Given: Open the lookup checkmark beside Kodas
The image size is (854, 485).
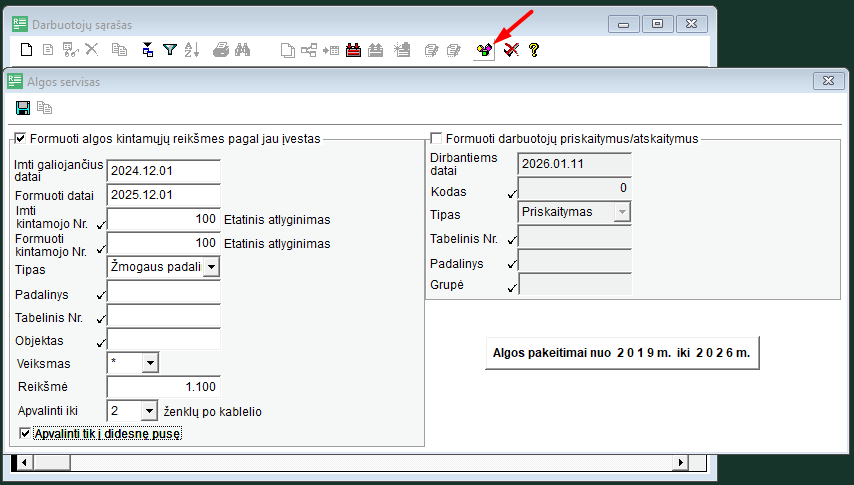Looking at the screenshot, I should [x=512, y=193].
